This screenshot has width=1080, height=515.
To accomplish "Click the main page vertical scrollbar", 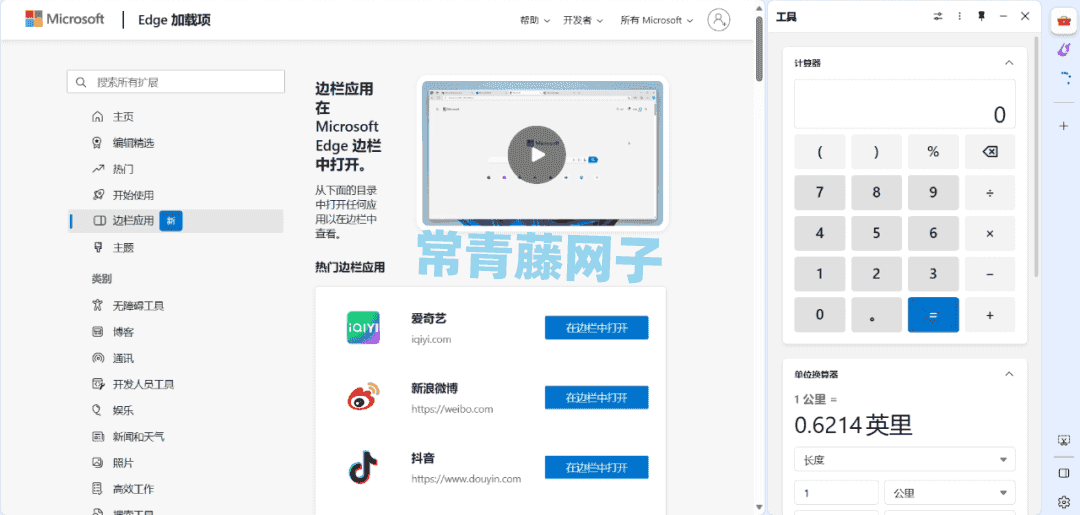I will pos(759,48).
